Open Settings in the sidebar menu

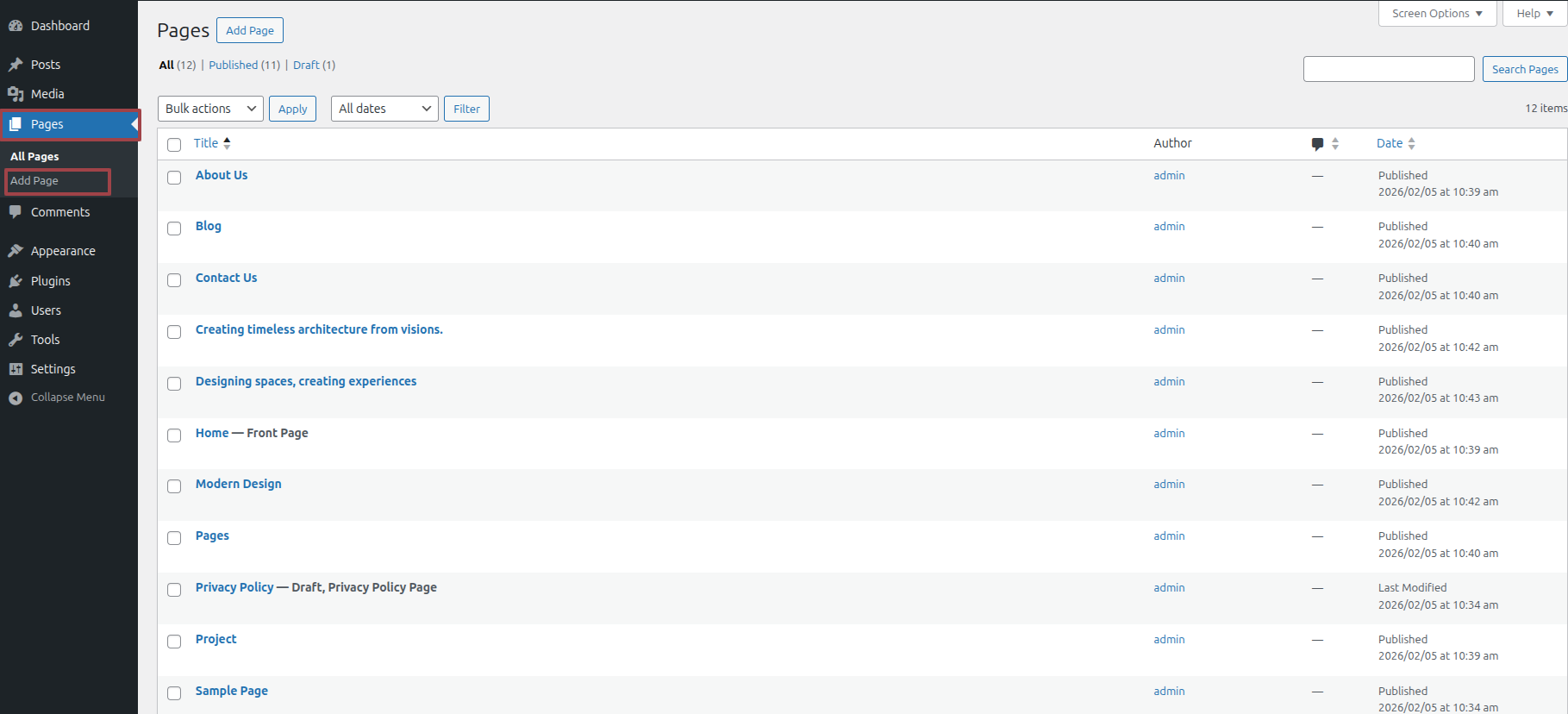tap(53, 369)
